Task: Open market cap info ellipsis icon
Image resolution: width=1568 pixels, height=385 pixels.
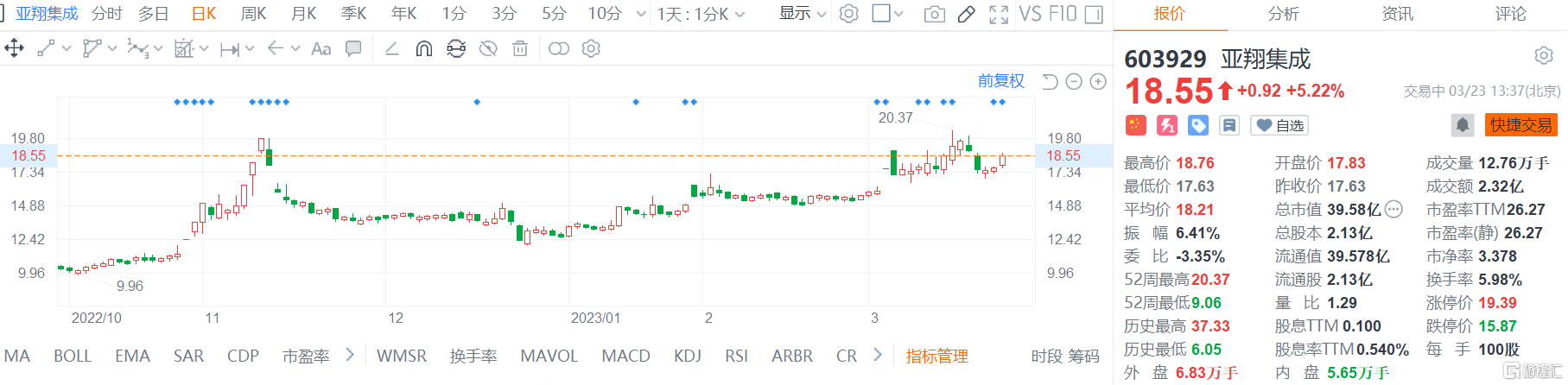Action: point(1393,209)
